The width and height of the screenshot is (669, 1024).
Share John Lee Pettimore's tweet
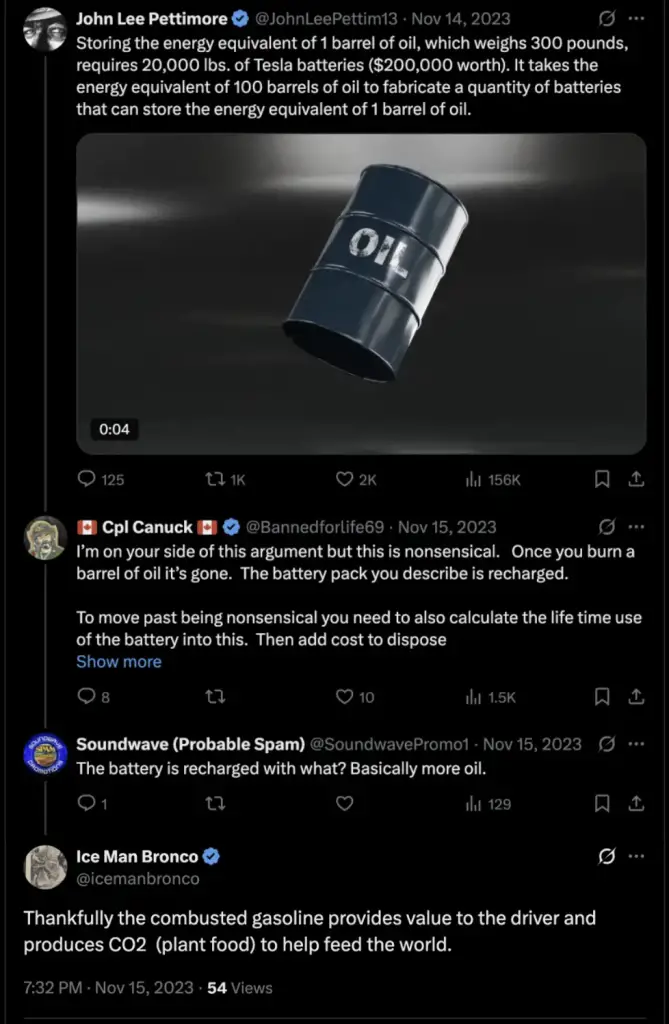click(636, 480)
